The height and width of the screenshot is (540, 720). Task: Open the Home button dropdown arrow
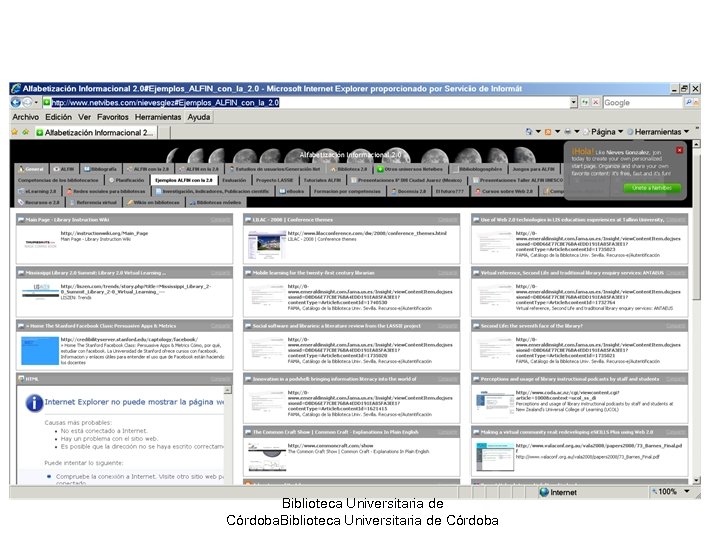[538, 132]
